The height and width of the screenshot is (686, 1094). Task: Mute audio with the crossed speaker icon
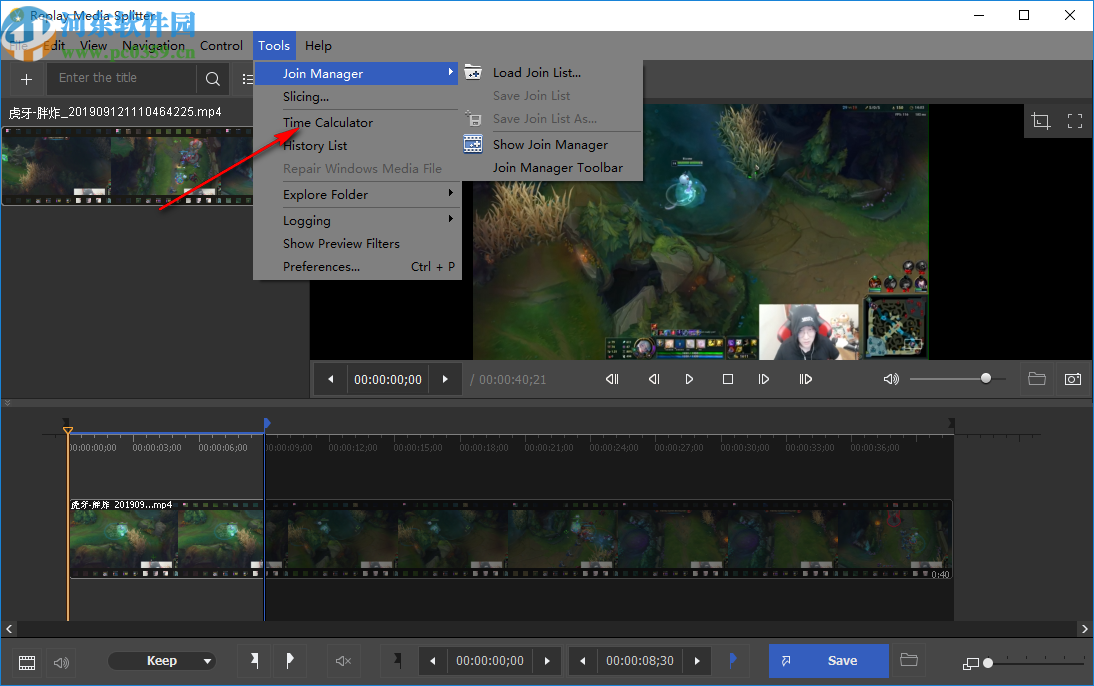click(x=343, y=661)
